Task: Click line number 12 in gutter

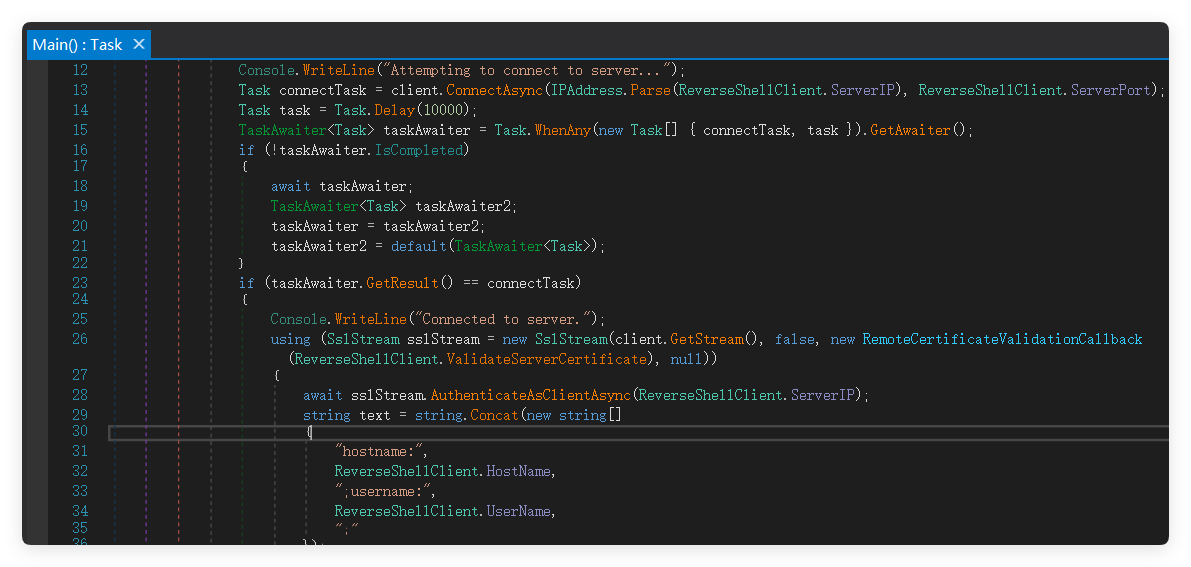Action: [79, 70]
